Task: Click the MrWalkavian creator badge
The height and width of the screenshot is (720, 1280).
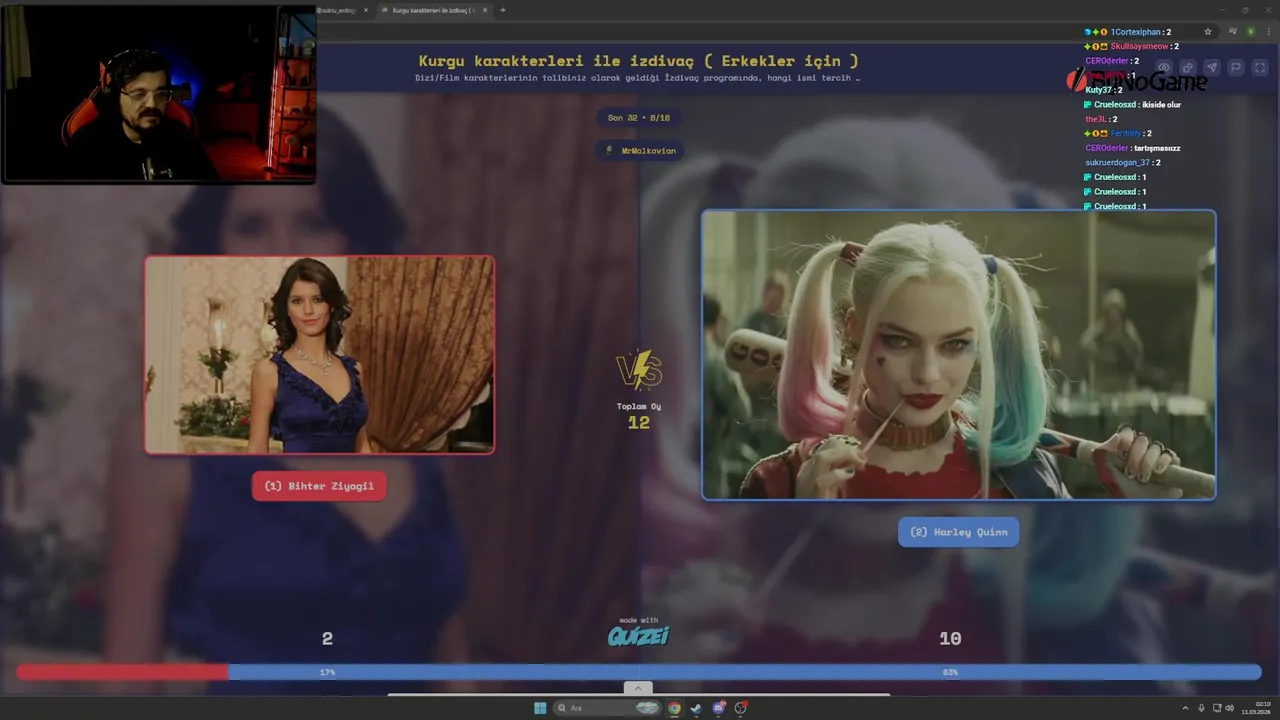Action: (x=639, y=151)
